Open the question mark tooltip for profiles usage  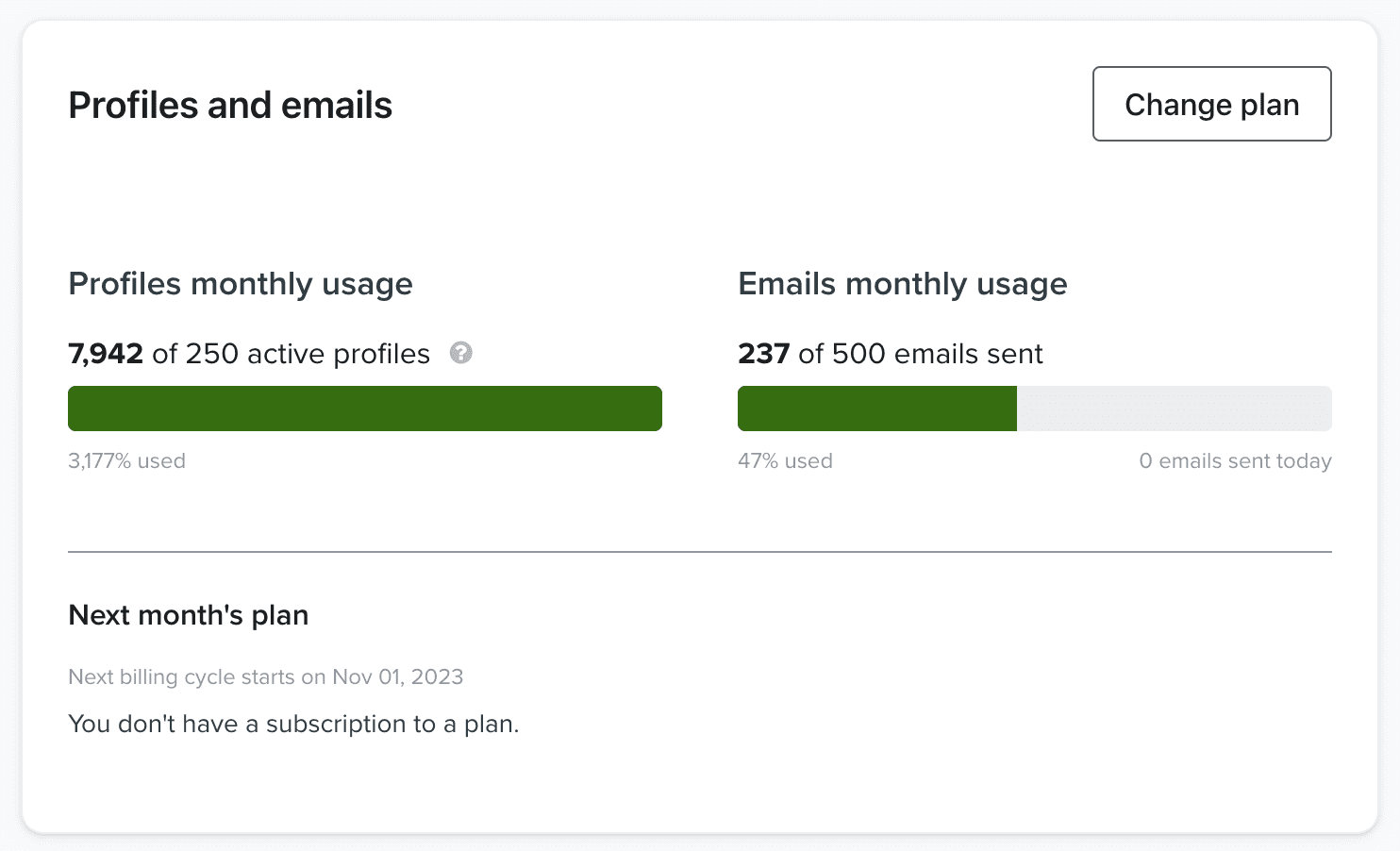tap(460, 353)
